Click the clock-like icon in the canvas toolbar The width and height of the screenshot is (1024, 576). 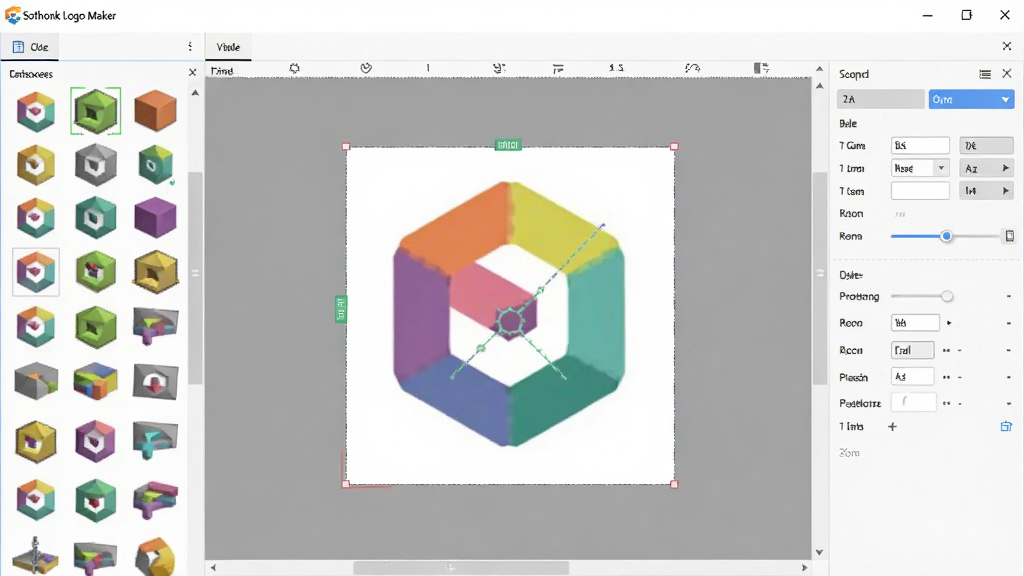(x=366, y=68)
